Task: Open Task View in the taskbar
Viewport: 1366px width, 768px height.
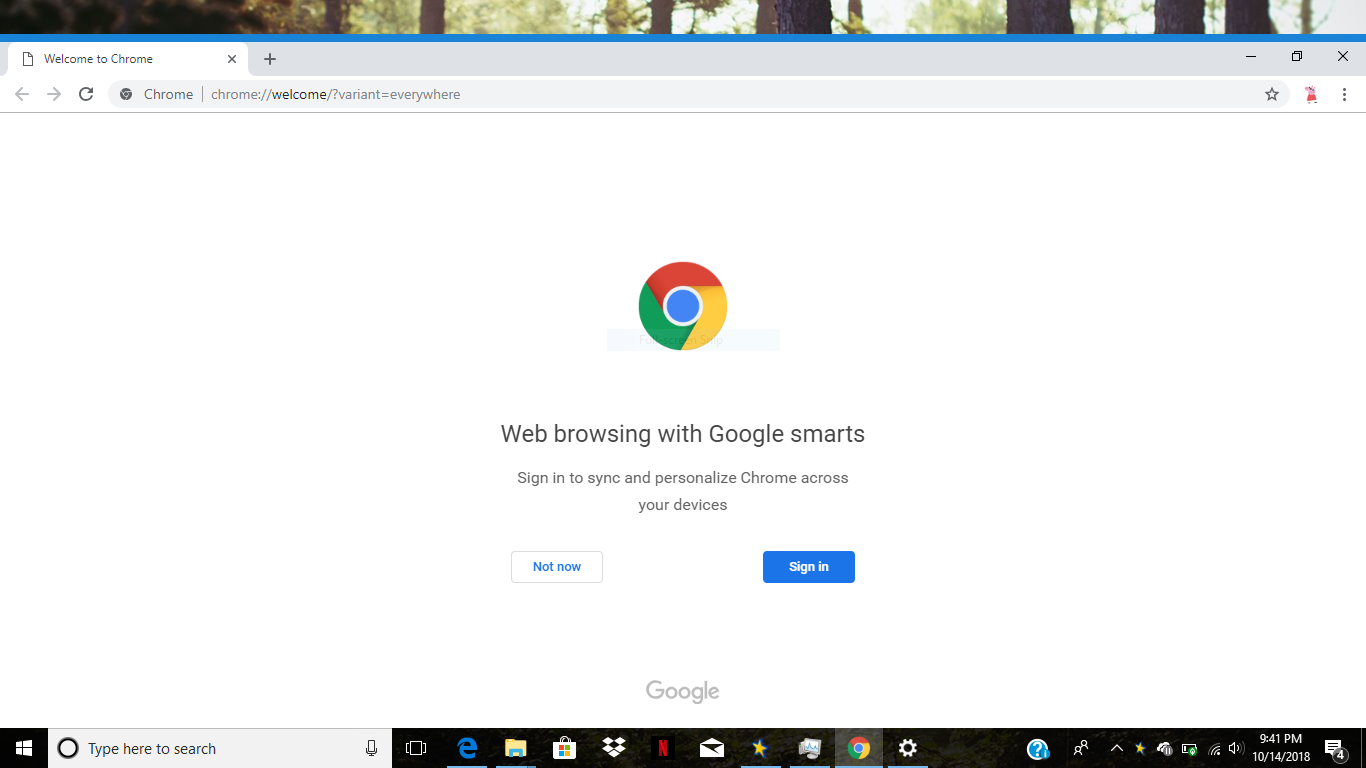Action: pos(416,748)
